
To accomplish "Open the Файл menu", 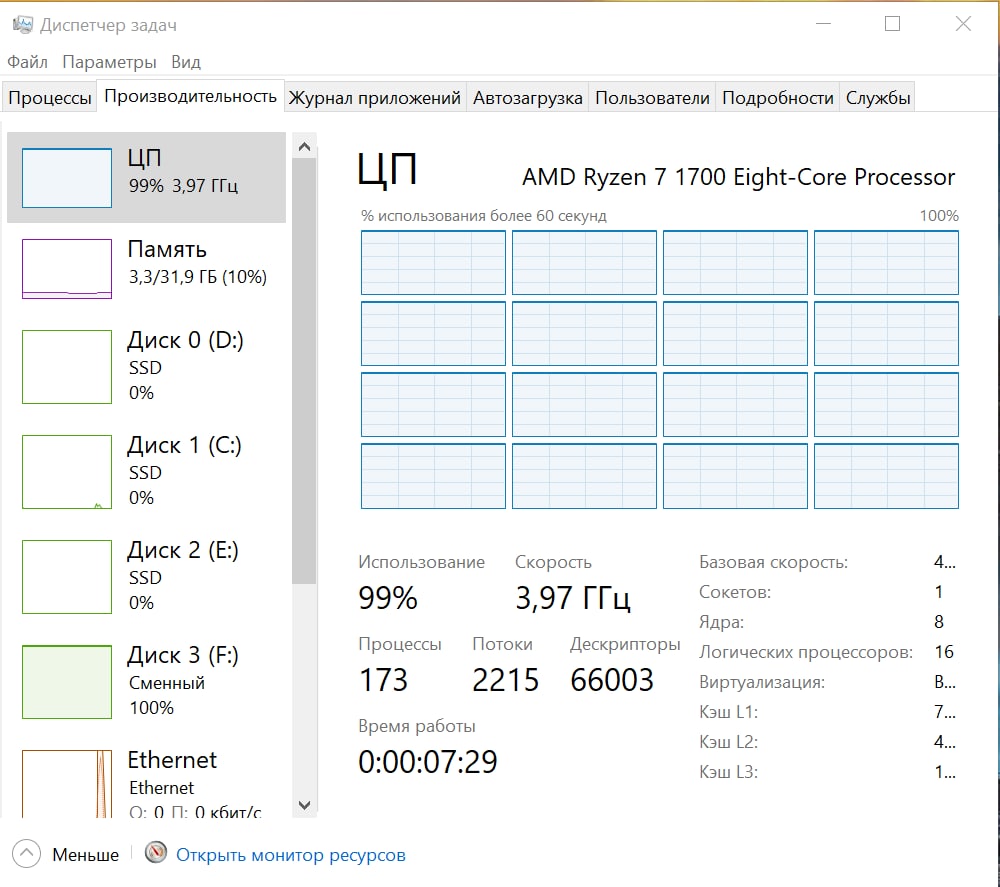I will [x=27, y=62].
